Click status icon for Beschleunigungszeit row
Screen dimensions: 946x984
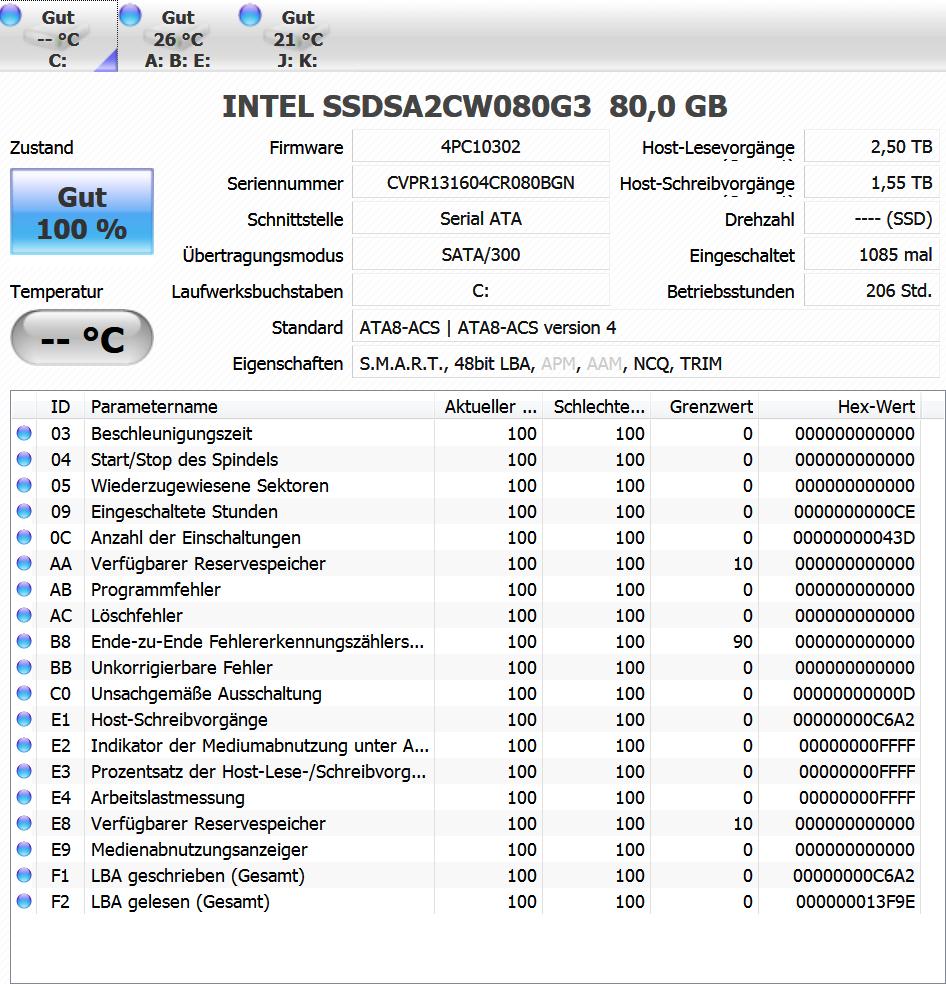tap(24, 433)
